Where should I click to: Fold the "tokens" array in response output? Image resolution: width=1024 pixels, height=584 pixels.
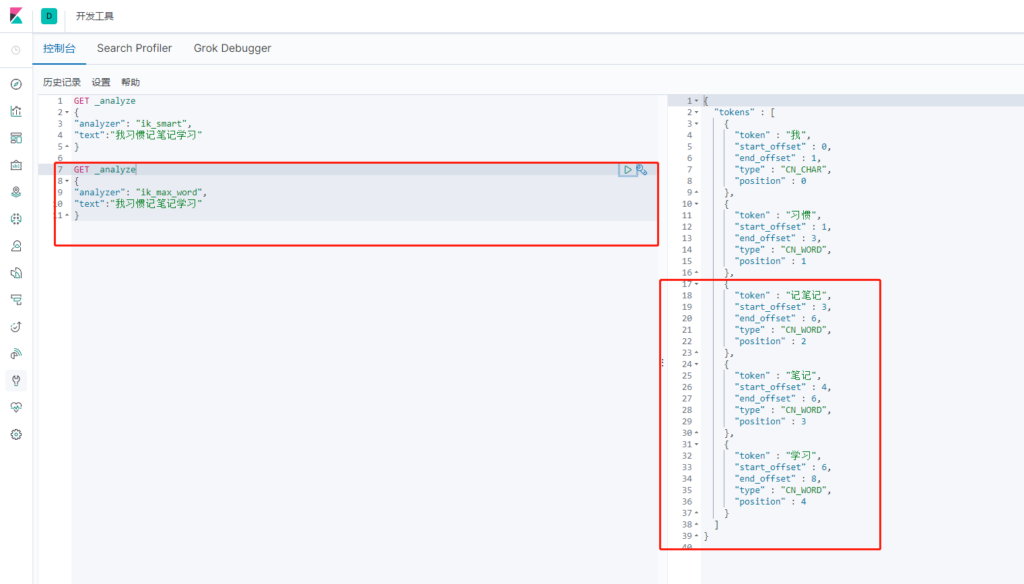click(697, 113)
